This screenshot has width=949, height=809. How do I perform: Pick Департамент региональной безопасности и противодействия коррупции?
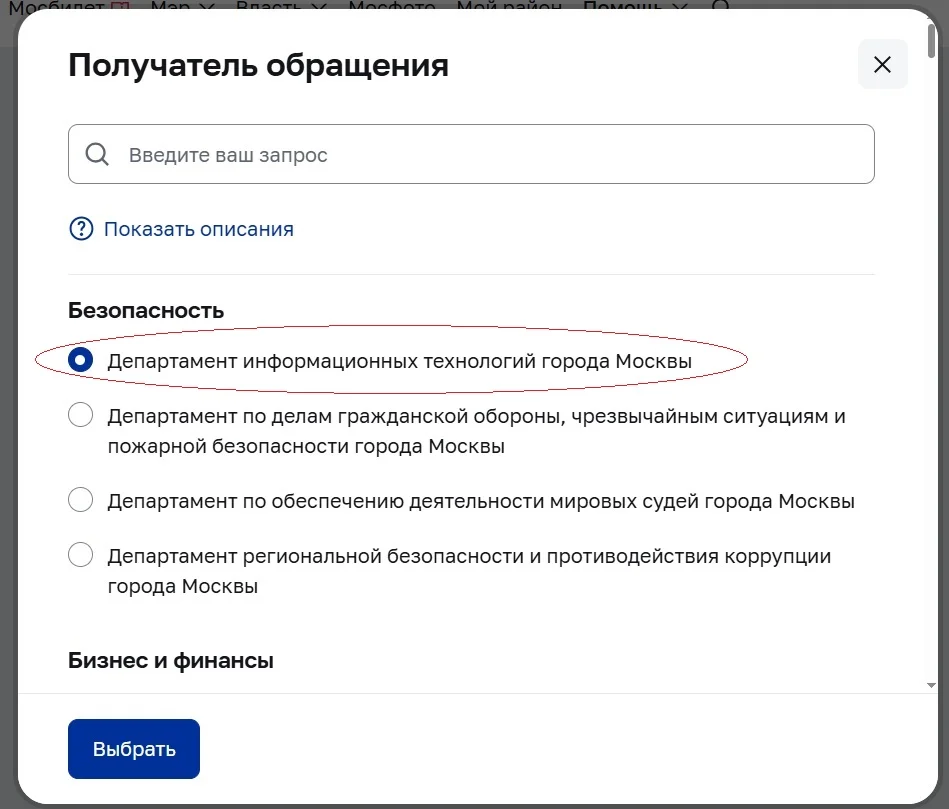tap(80, 555)
